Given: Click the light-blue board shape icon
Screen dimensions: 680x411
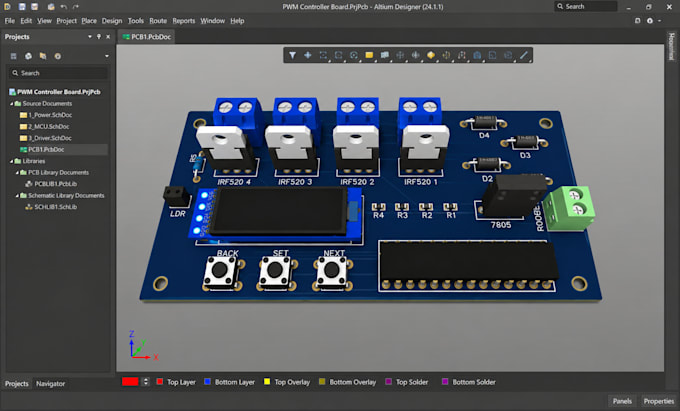Looking at the screenshot, I should (385, 55).
